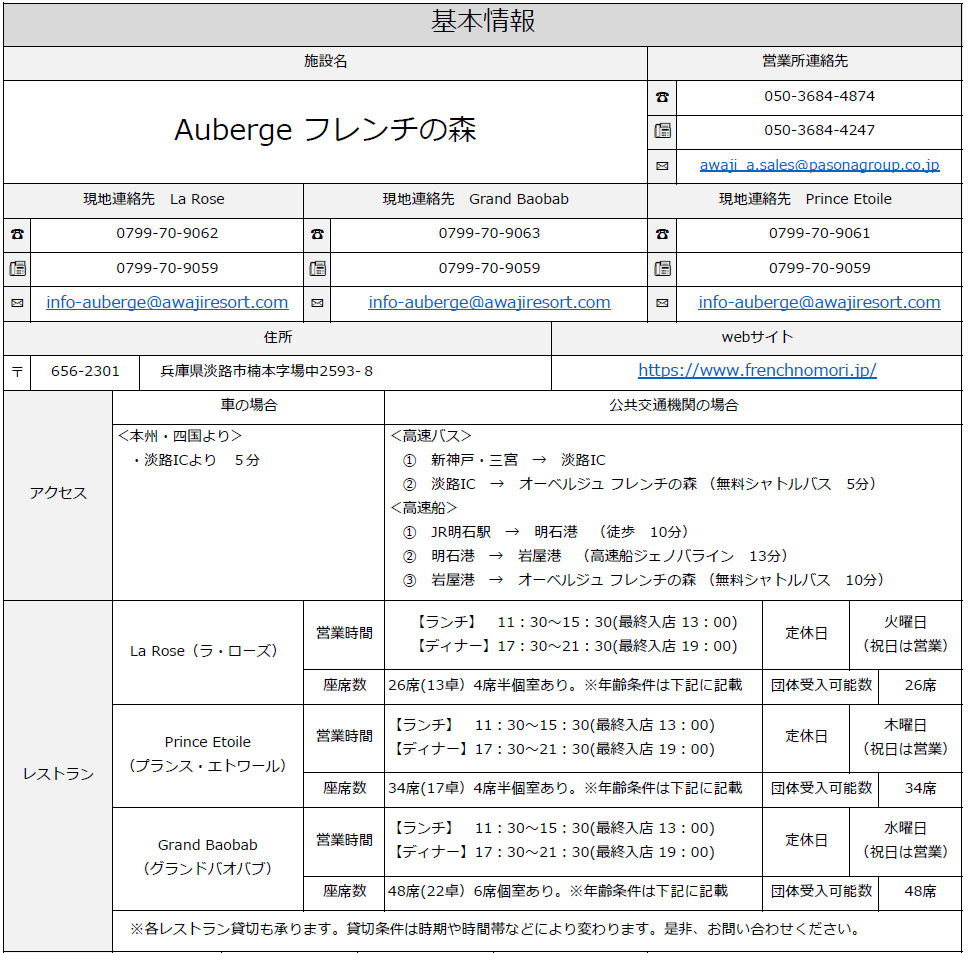Click the mail icon beside the pasonagroup email
The height and width of the screenshot is (953, 973).
point(662,166)
